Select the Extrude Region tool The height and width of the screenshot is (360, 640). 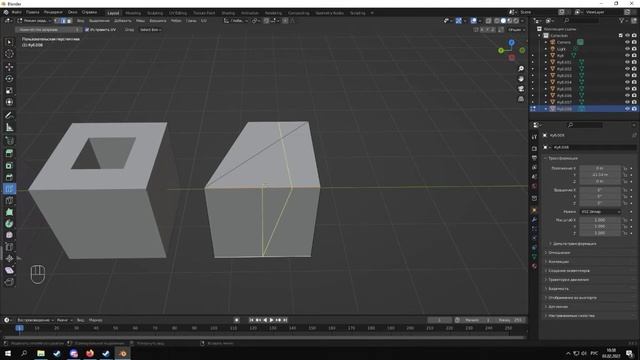[9, 153]
